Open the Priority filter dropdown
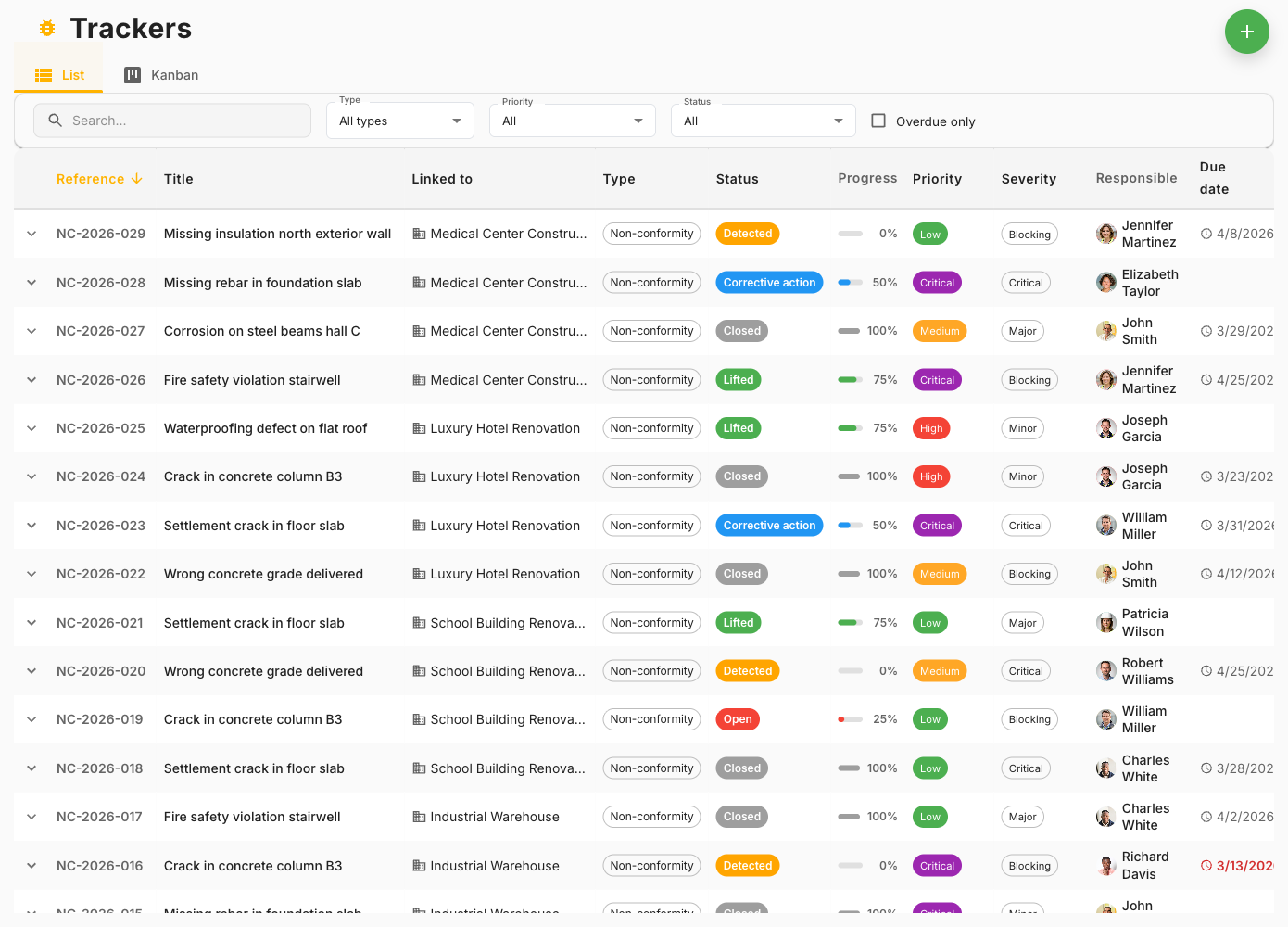Screen dimensions: 1288x927 tap(572, 121)
